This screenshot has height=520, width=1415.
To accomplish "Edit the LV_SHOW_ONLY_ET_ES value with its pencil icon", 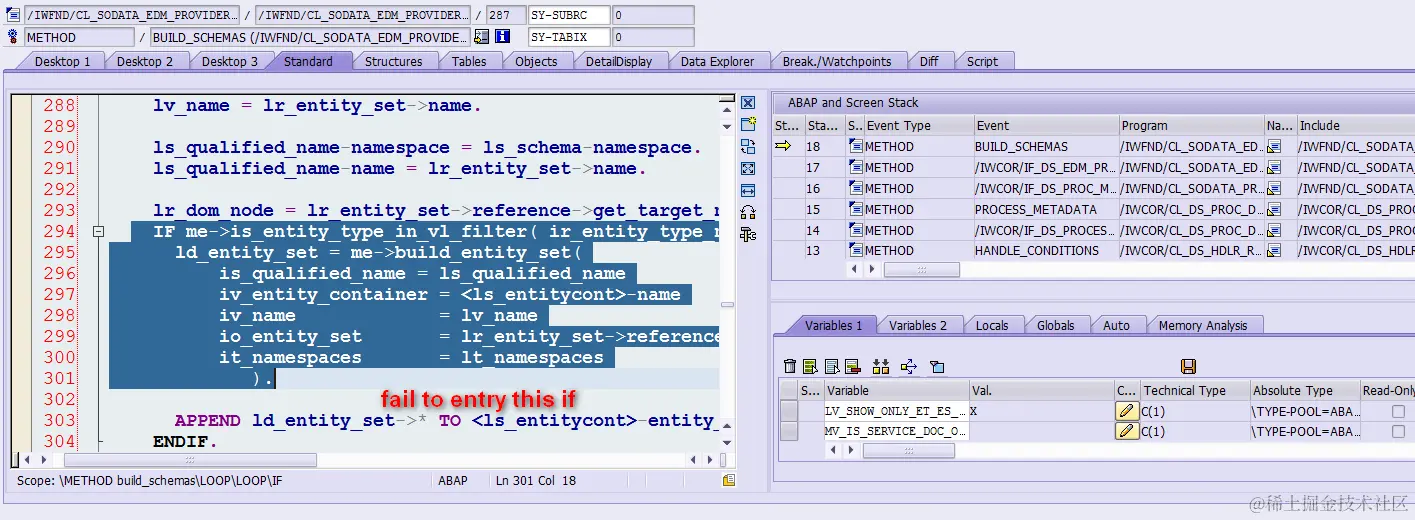I will (x=1127, y=411).
